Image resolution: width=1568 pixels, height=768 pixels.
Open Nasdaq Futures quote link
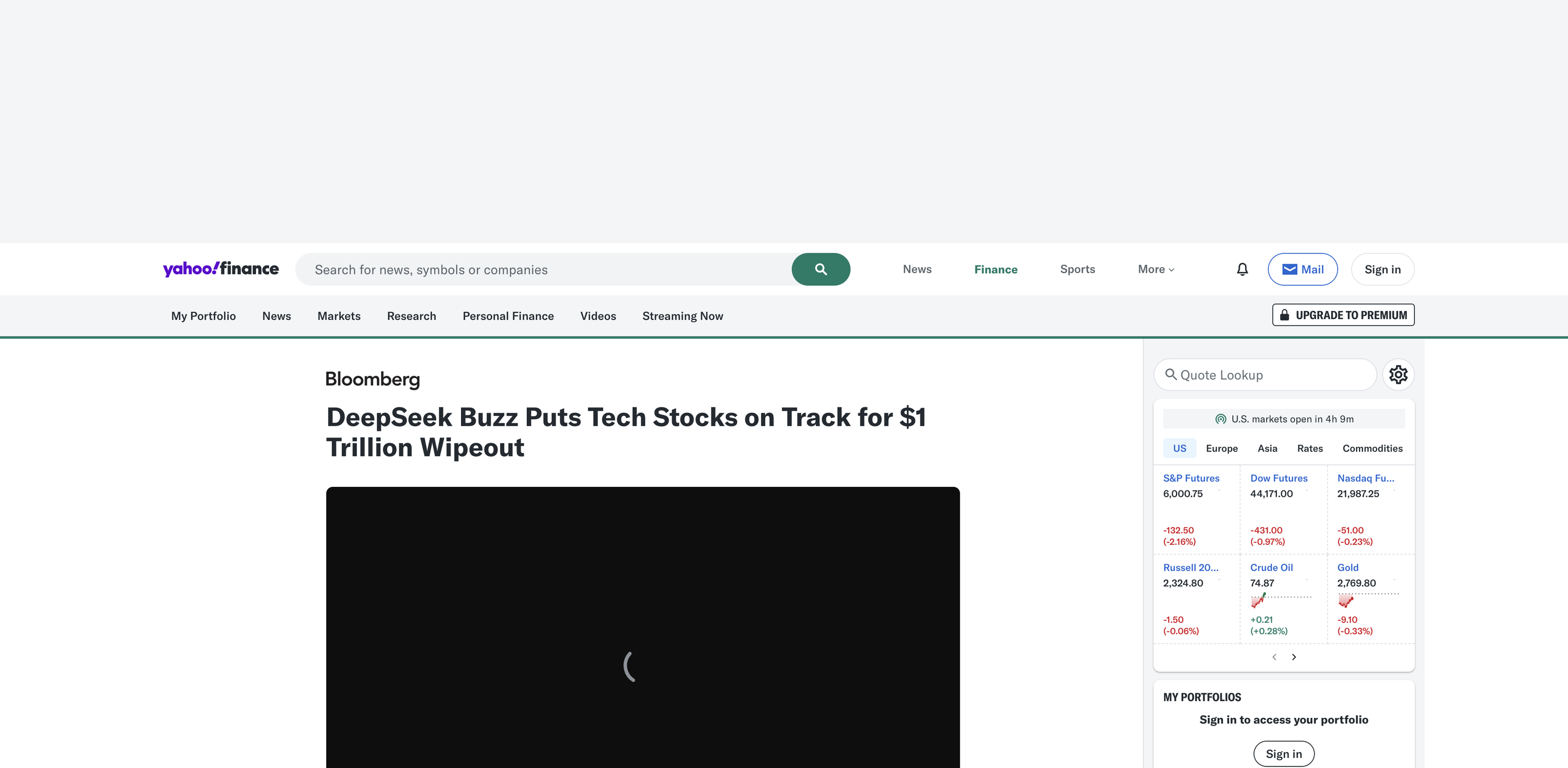tap(1365, 478)
